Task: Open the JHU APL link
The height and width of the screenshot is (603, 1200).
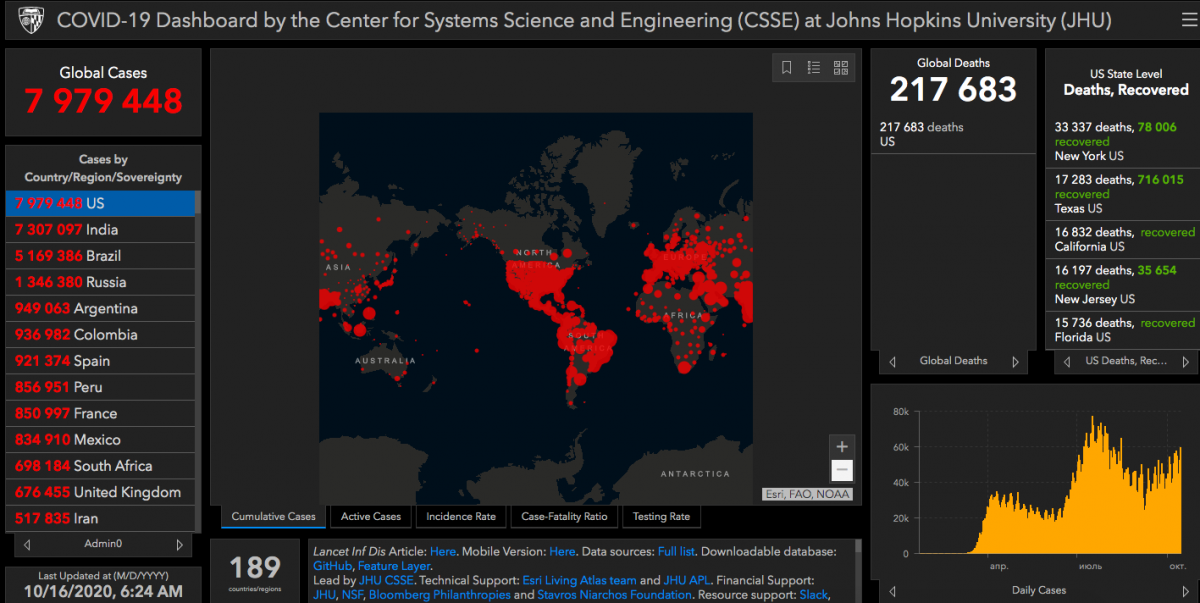Action: tap(687, 580)
